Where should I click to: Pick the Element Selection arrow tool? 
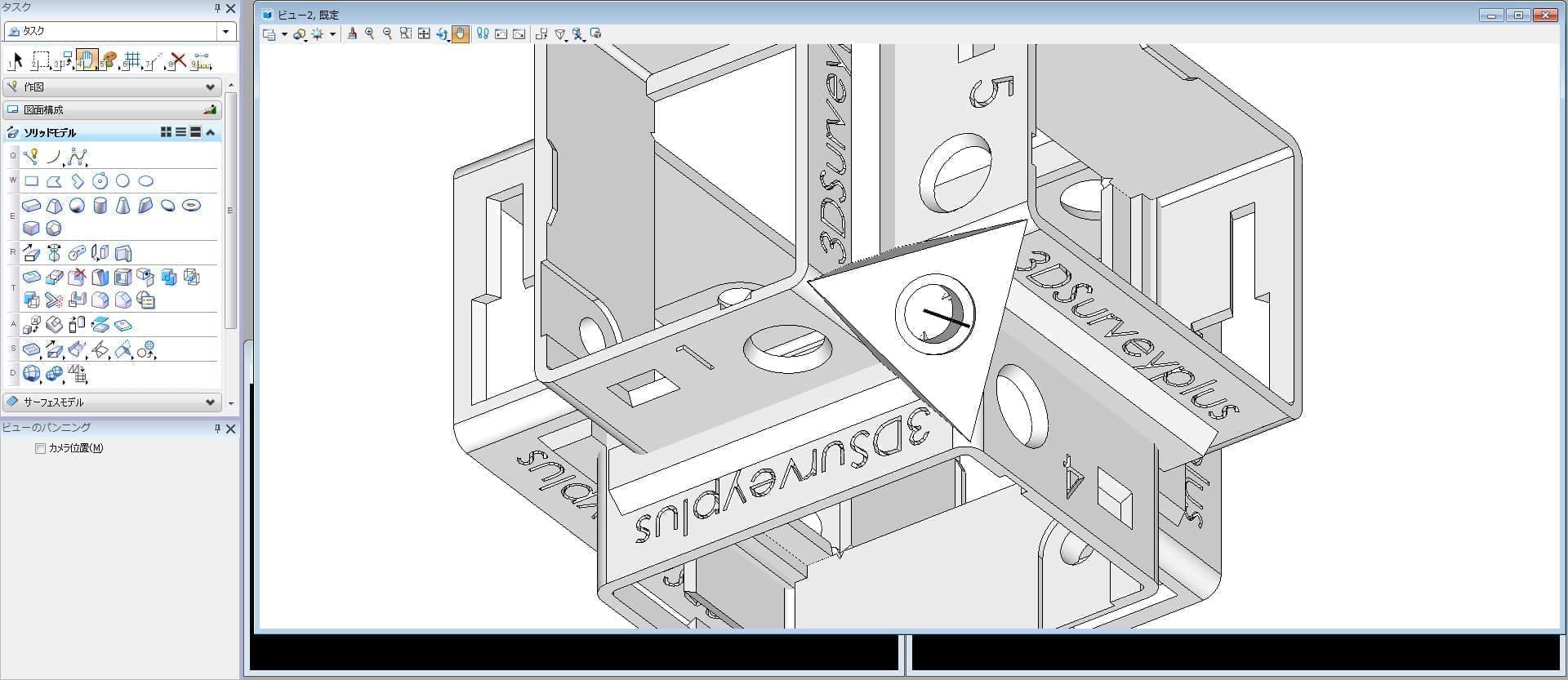point(16,60)
